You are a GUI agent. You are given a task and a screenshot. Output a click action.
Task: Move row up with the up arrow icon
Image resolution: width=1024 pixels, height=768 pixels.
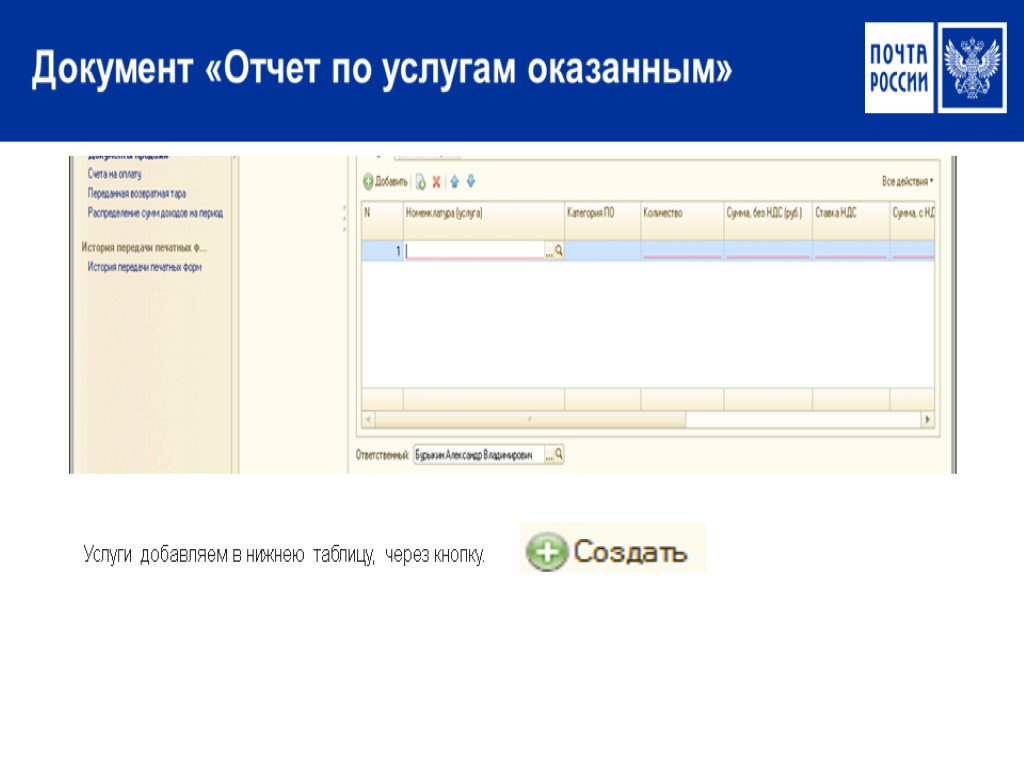[455, 182]
